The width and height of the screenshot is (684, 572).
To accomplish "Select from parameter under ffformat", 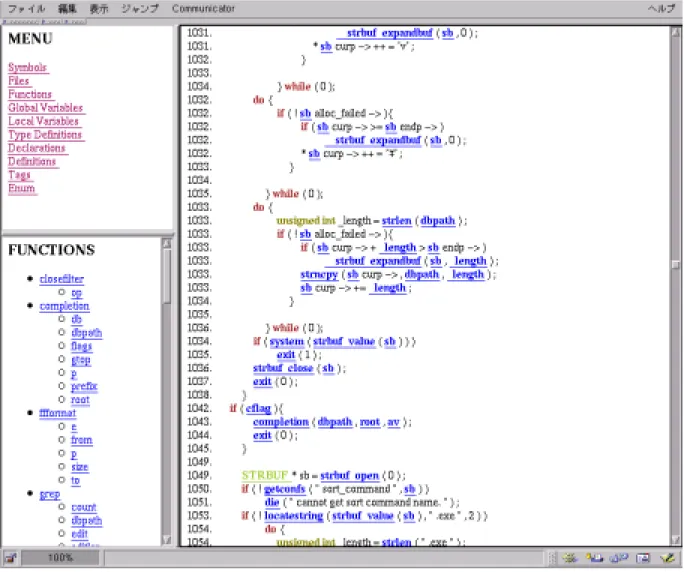I will [x=82, y=440].
